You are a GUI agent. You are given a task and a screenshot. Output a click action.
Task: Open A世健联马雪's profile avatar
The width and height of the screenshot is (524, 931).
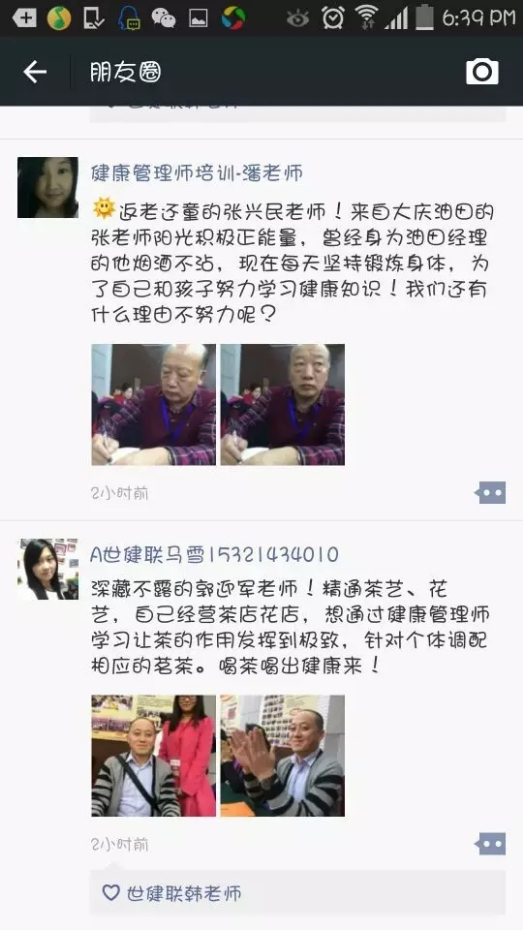[x=47, y=569]
